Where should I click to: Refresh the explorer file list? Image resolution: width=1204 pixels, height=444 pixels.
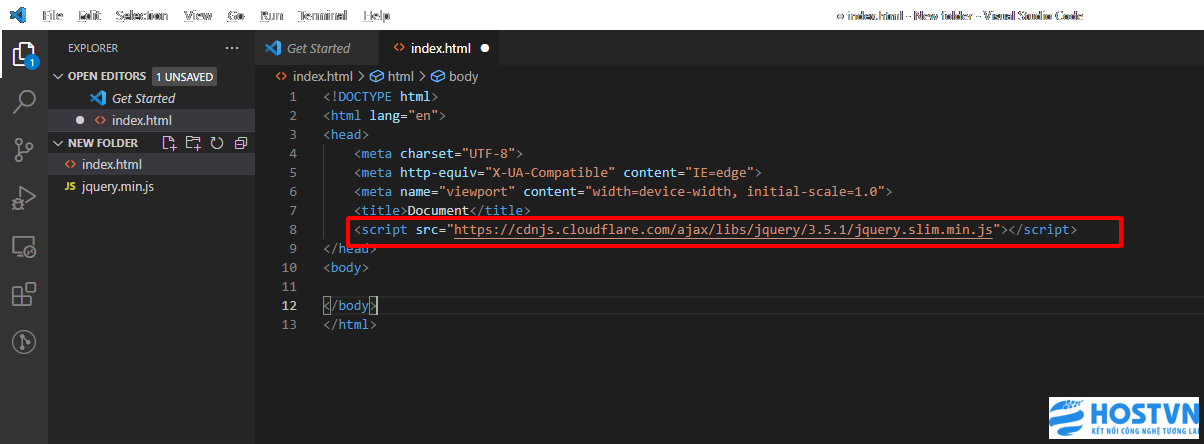216,143
